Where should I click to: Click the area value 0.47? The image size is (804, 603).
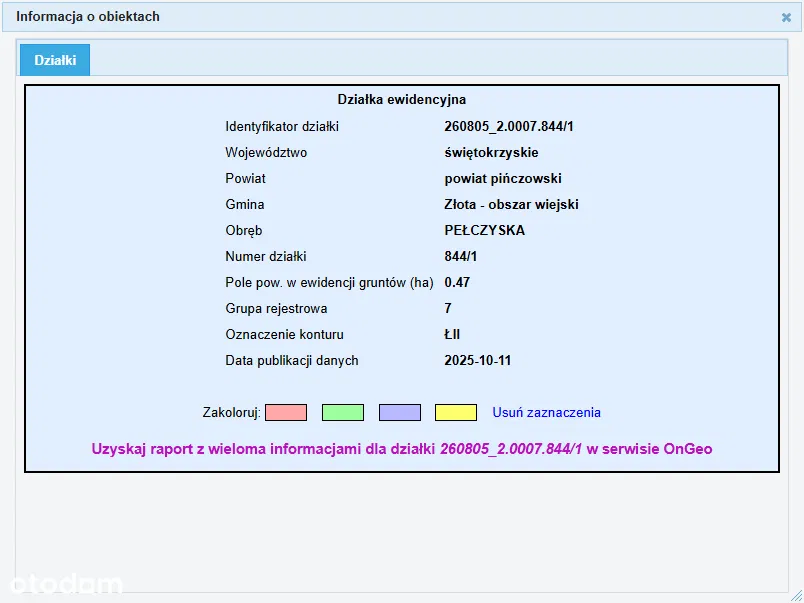(x=457, y=282)
